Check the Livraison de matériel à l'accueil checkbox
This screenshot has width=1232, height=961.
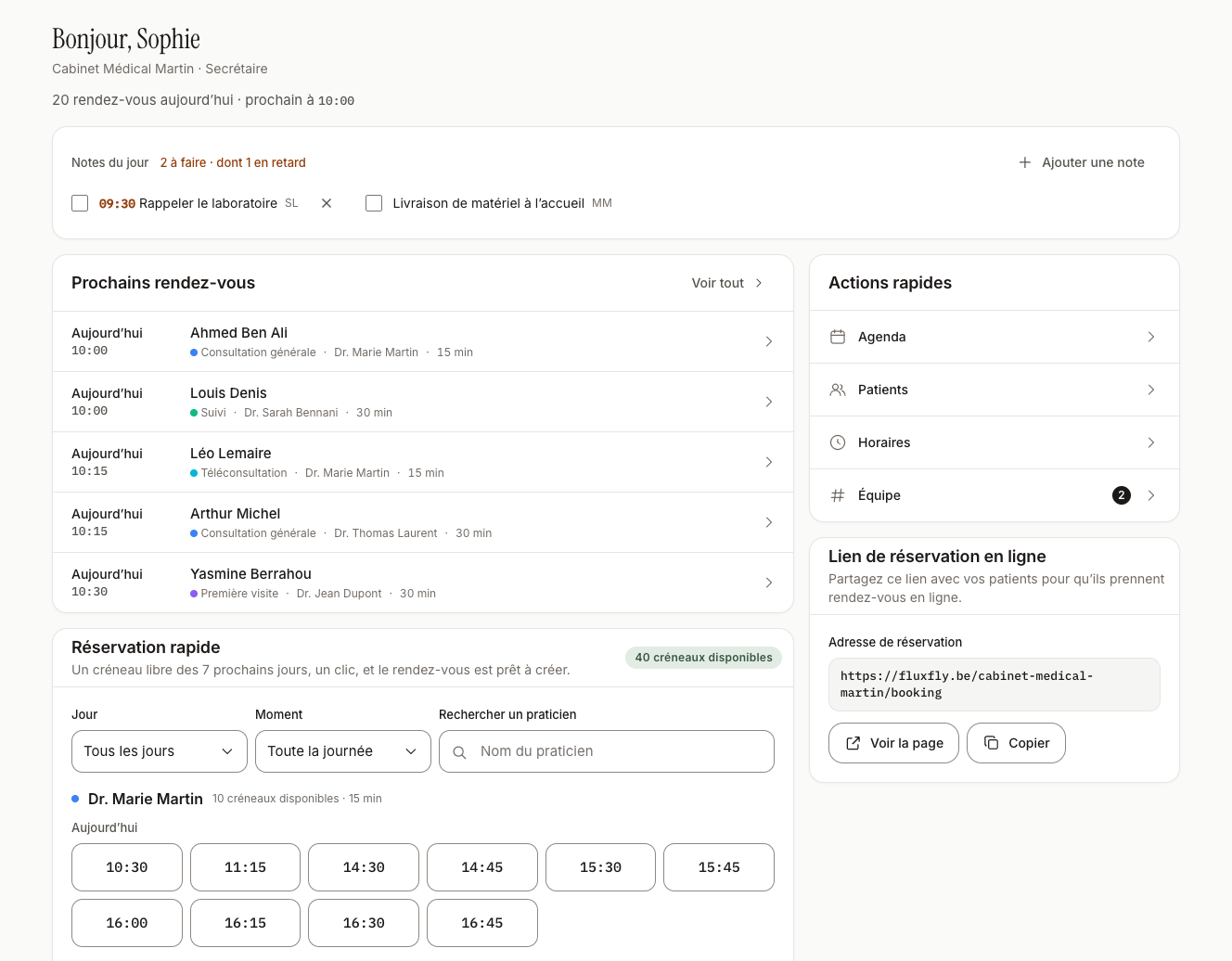click(374, 203)
